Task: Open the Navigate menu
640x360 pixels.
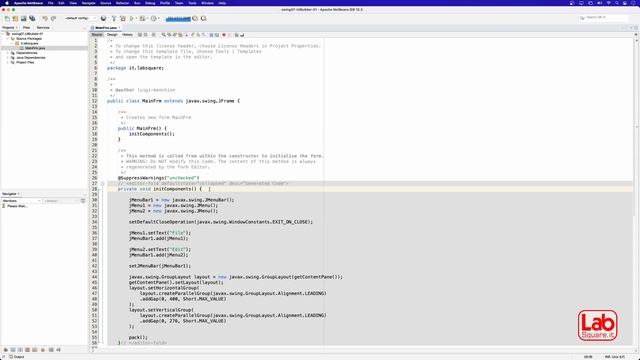Action: [x=89, y=3]
